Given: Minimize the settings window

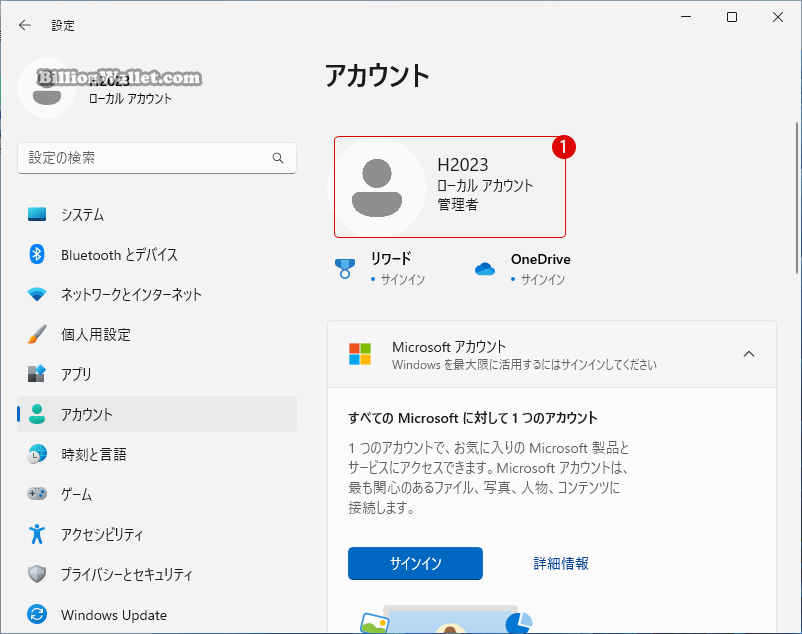Looking at the screenshot, I should [x=686, y=17].
